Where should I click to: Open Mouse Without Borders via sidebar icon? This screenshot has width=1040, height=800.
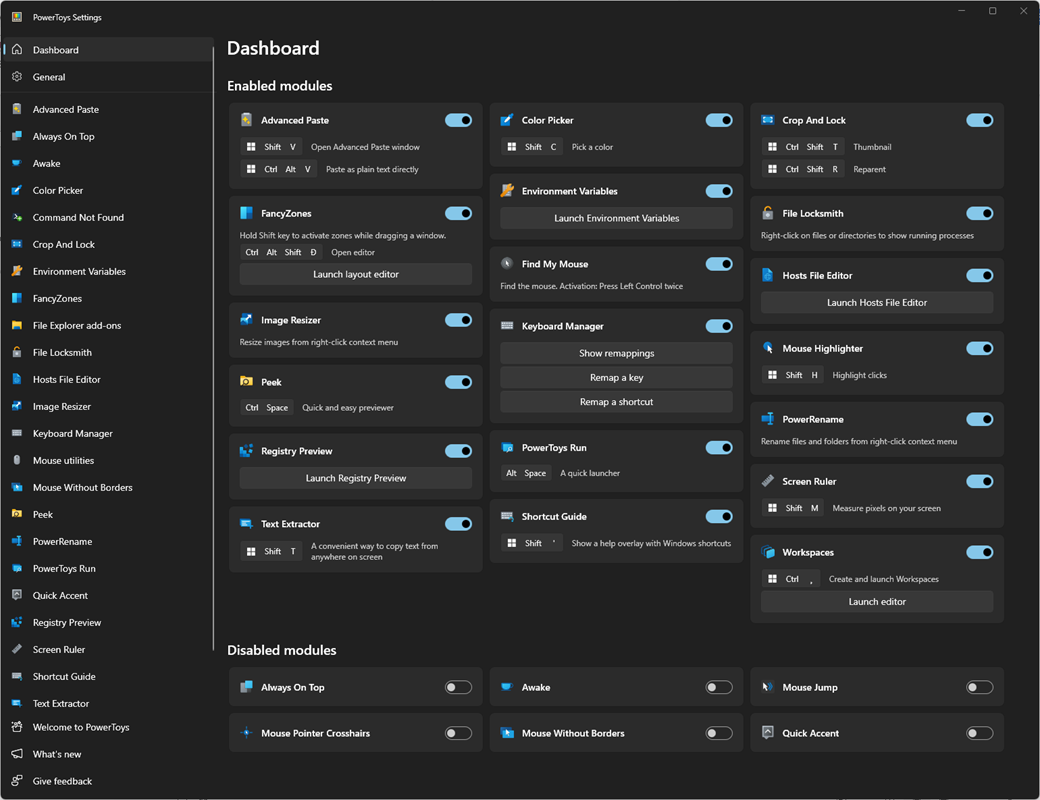pos(17,488)
